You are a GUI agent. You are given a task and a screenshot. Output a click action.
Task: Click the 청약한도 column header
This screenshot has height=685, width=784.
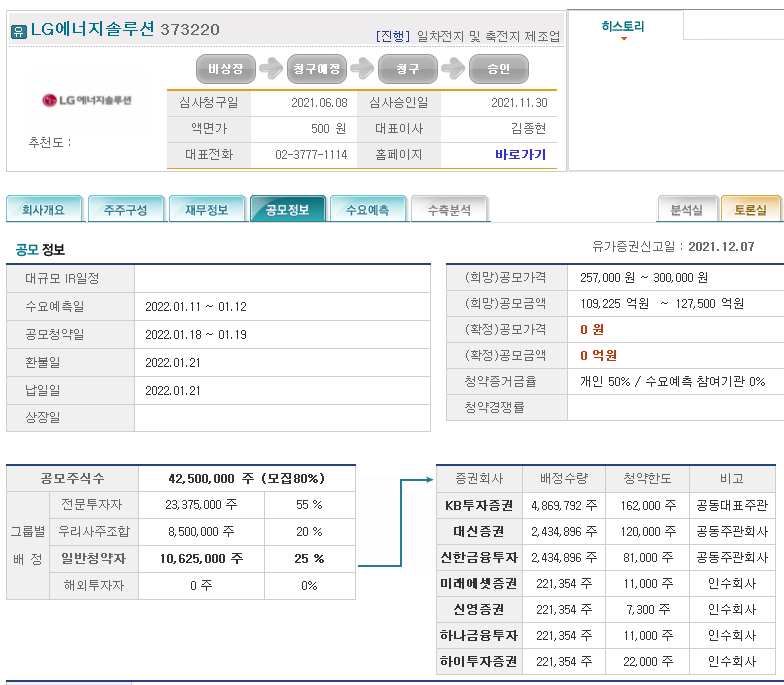[648, 478]
